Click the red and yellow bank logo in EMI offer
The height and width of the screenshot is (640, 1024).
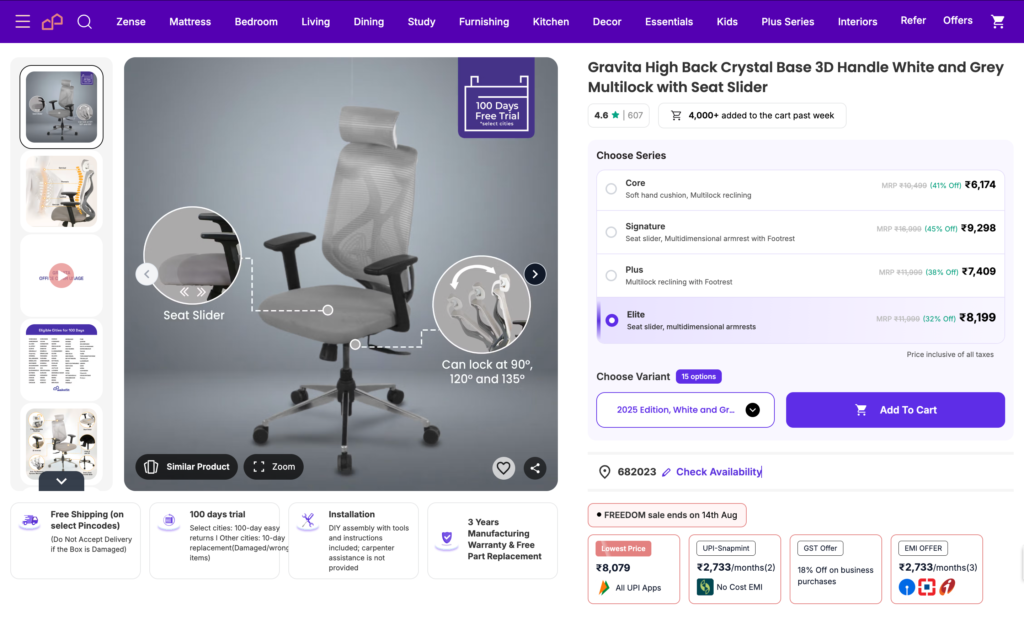[x=947, y=587]
